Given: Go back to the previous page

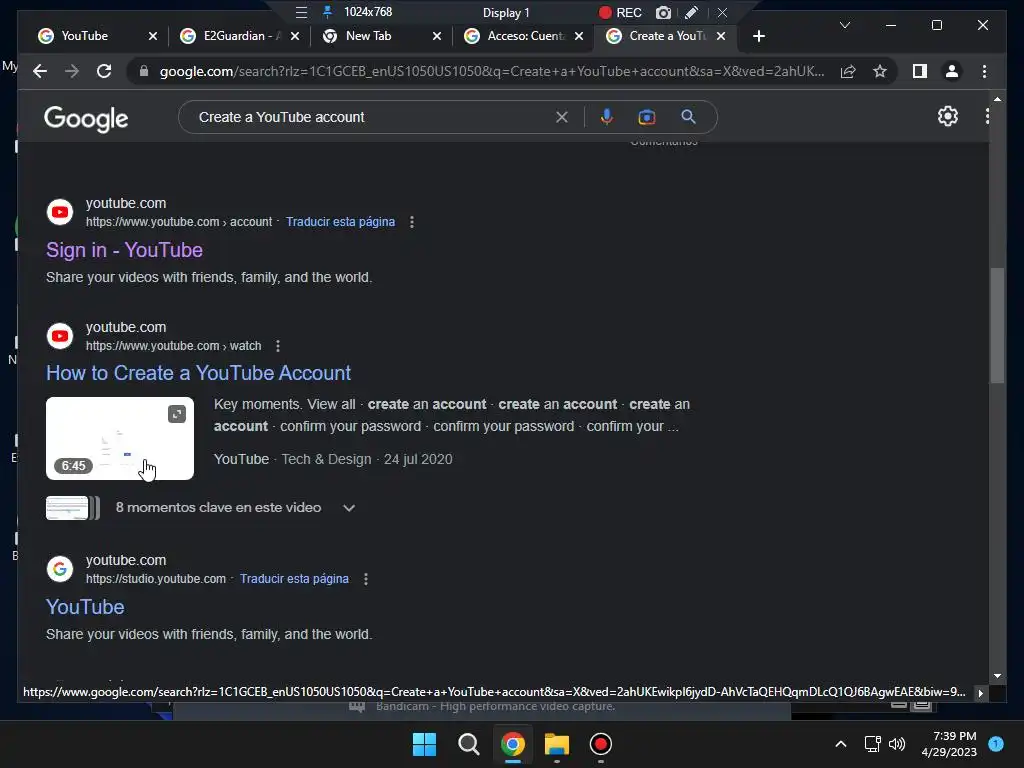Looking at the screenshot, I should (40, 71).
